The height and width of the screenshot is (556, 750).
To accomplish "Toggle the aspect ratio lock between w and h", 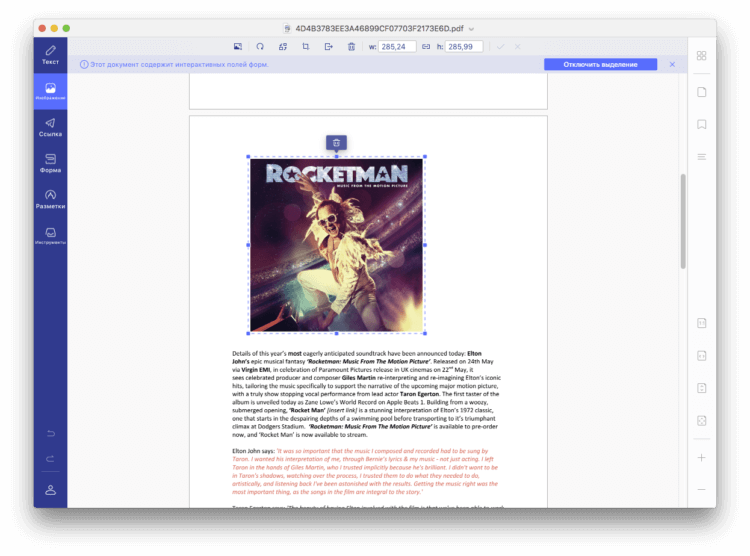I will (425, 46).
